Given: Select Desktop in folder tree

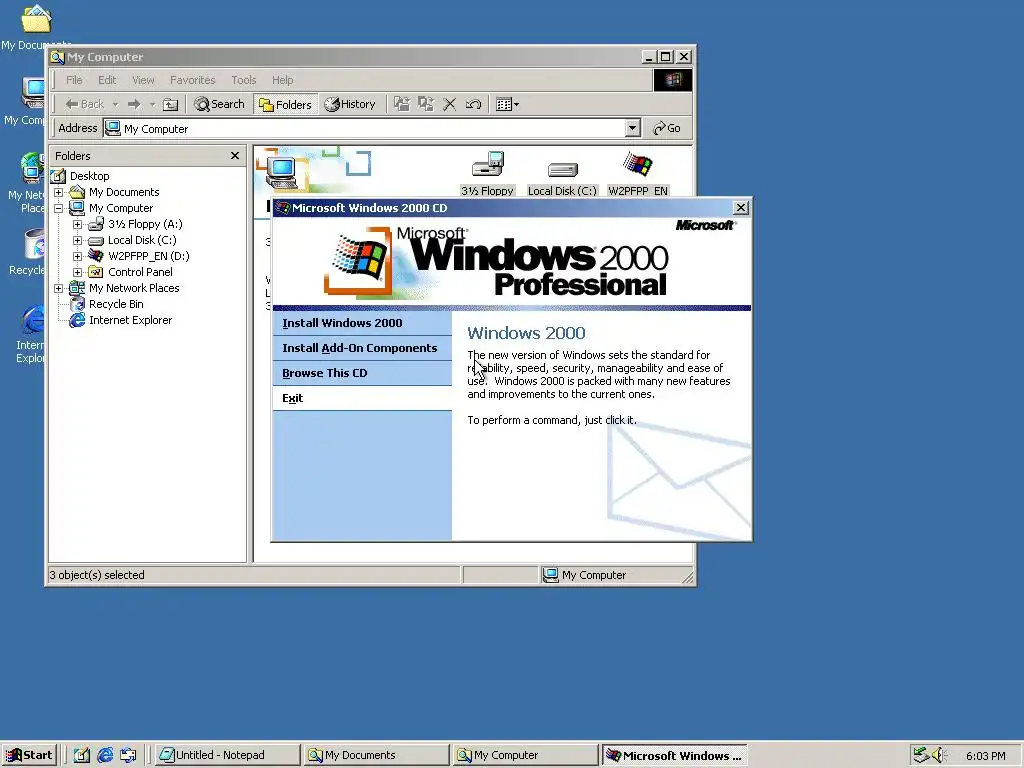Looking at the screenshot, I should (x=89, y=176).
